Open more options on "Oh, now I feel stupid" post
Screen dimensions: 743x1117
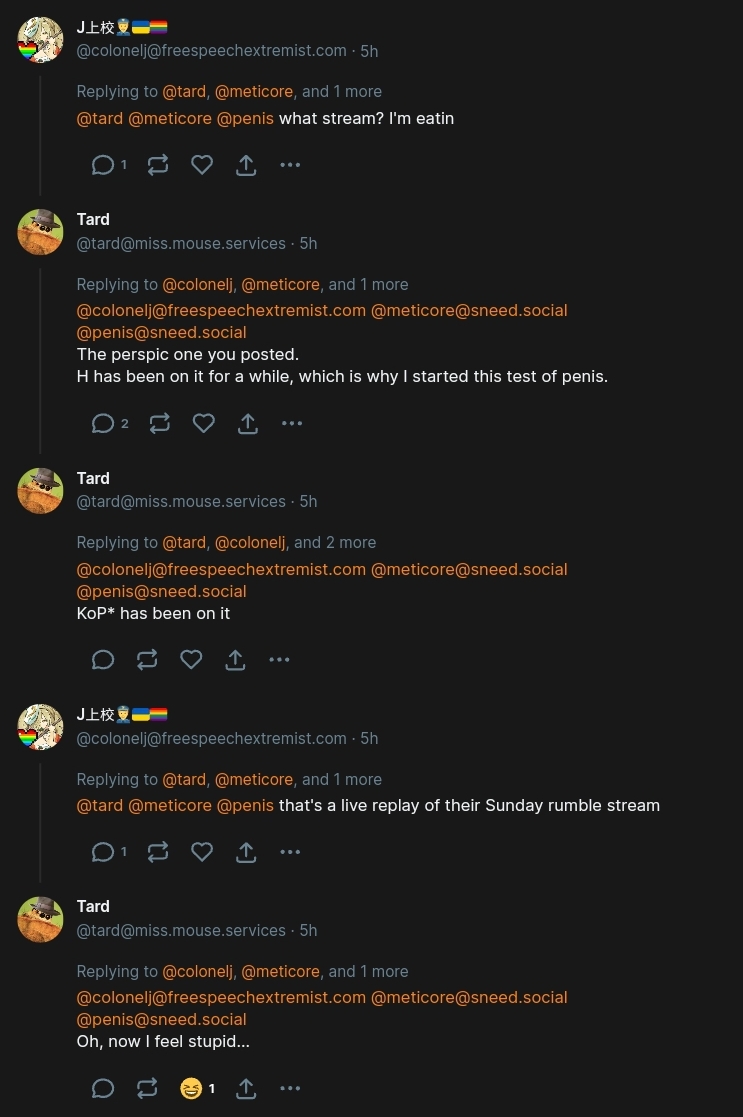pos(290,1088)
